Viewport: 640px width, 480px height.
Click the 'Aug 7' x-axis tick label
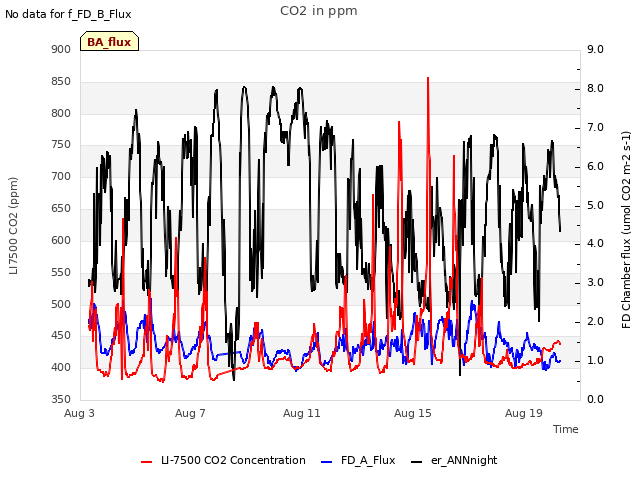pyautogui.click(x=190, y=413)
